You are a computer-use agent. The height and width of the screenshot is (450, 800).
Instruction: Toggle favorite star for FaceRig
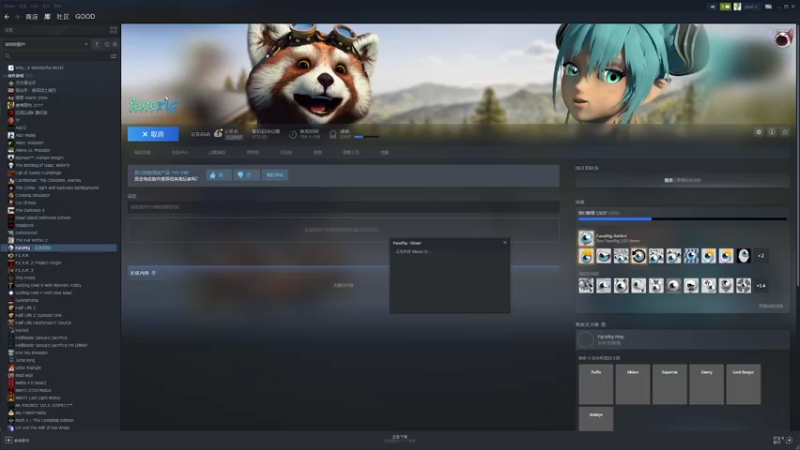coord(785,132)
